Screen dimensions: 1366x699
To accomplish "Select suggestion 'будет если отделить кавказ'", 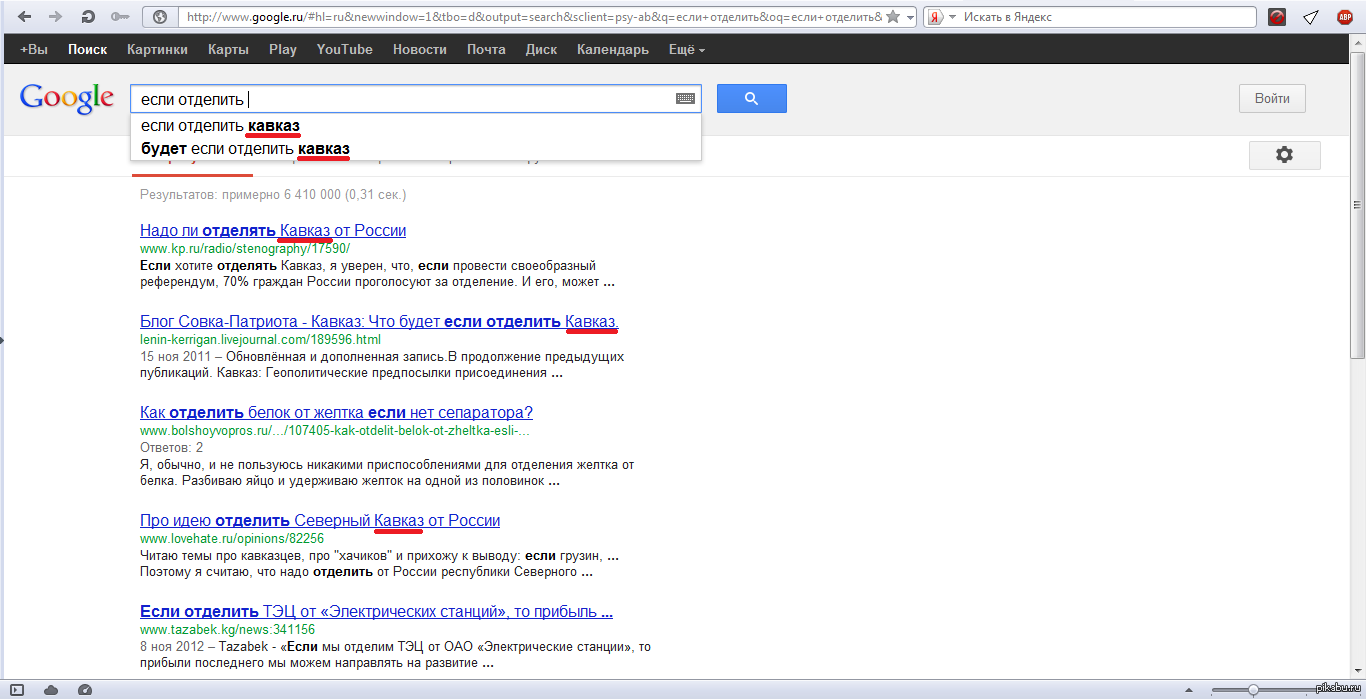I will pos(416,149).
